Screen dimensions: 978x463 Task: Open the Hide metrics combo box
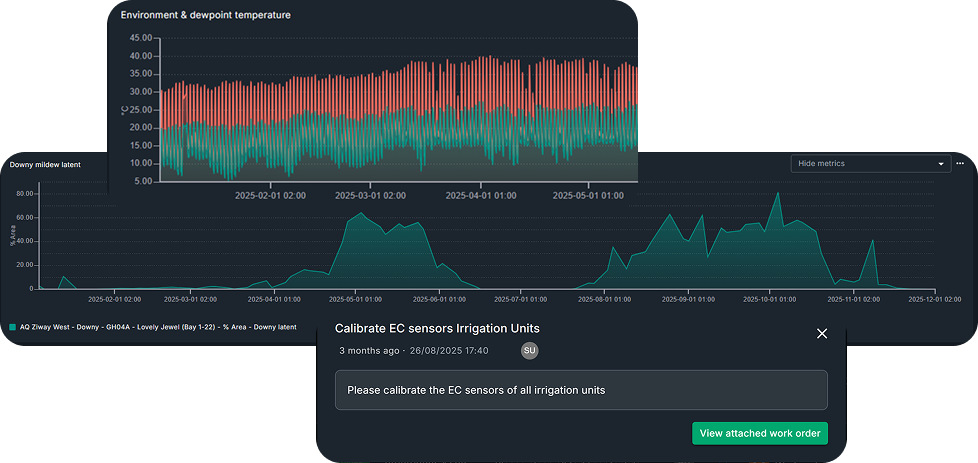(x=868, y=164)
